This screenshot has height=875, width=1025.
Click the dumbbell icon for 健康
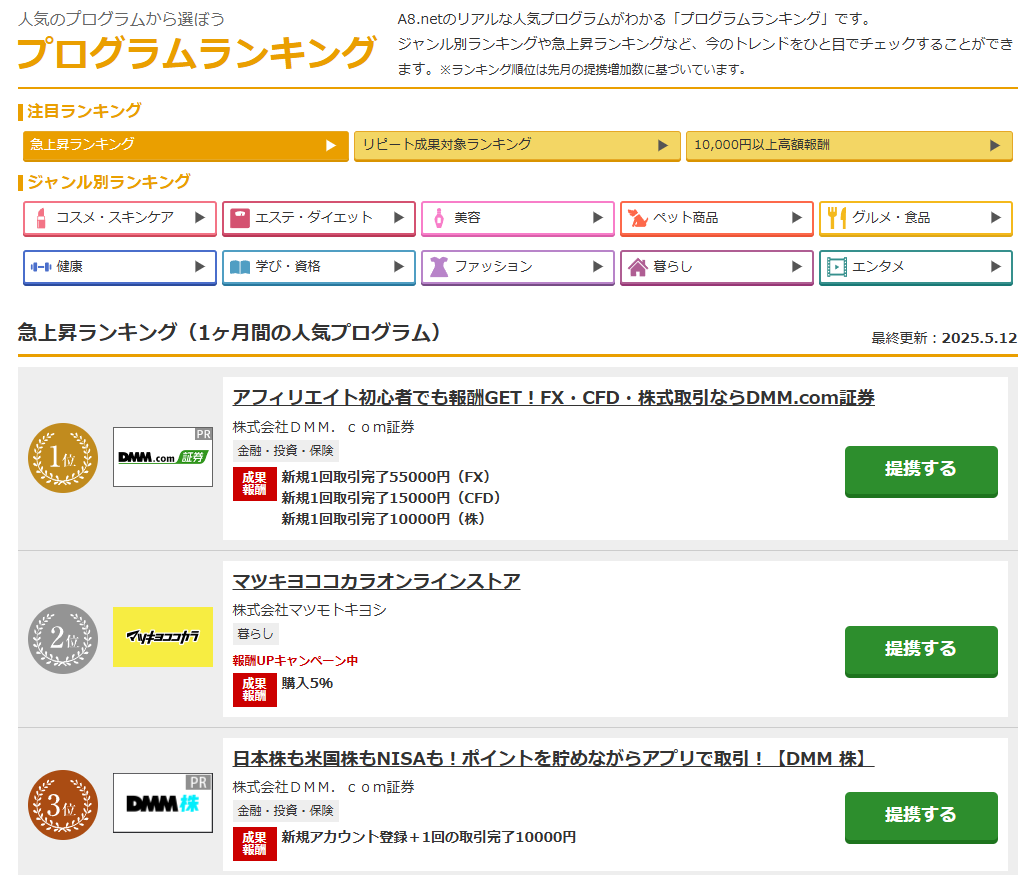pyautogui.click(x=41, y=267)
